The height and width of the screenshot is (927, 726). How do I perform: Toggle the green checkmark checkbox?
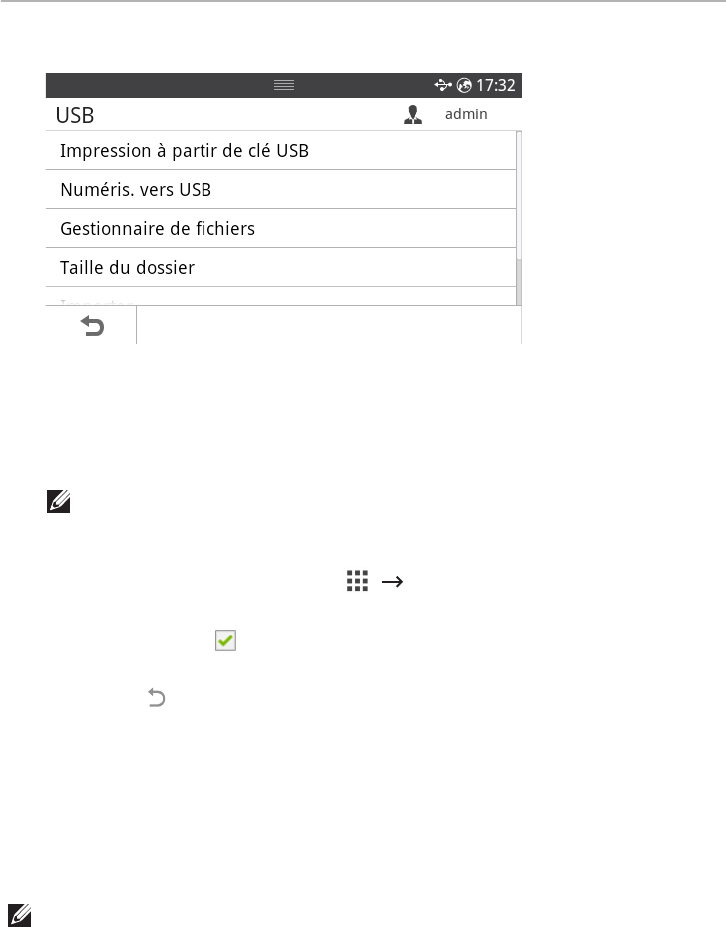(x=225, y=642)
